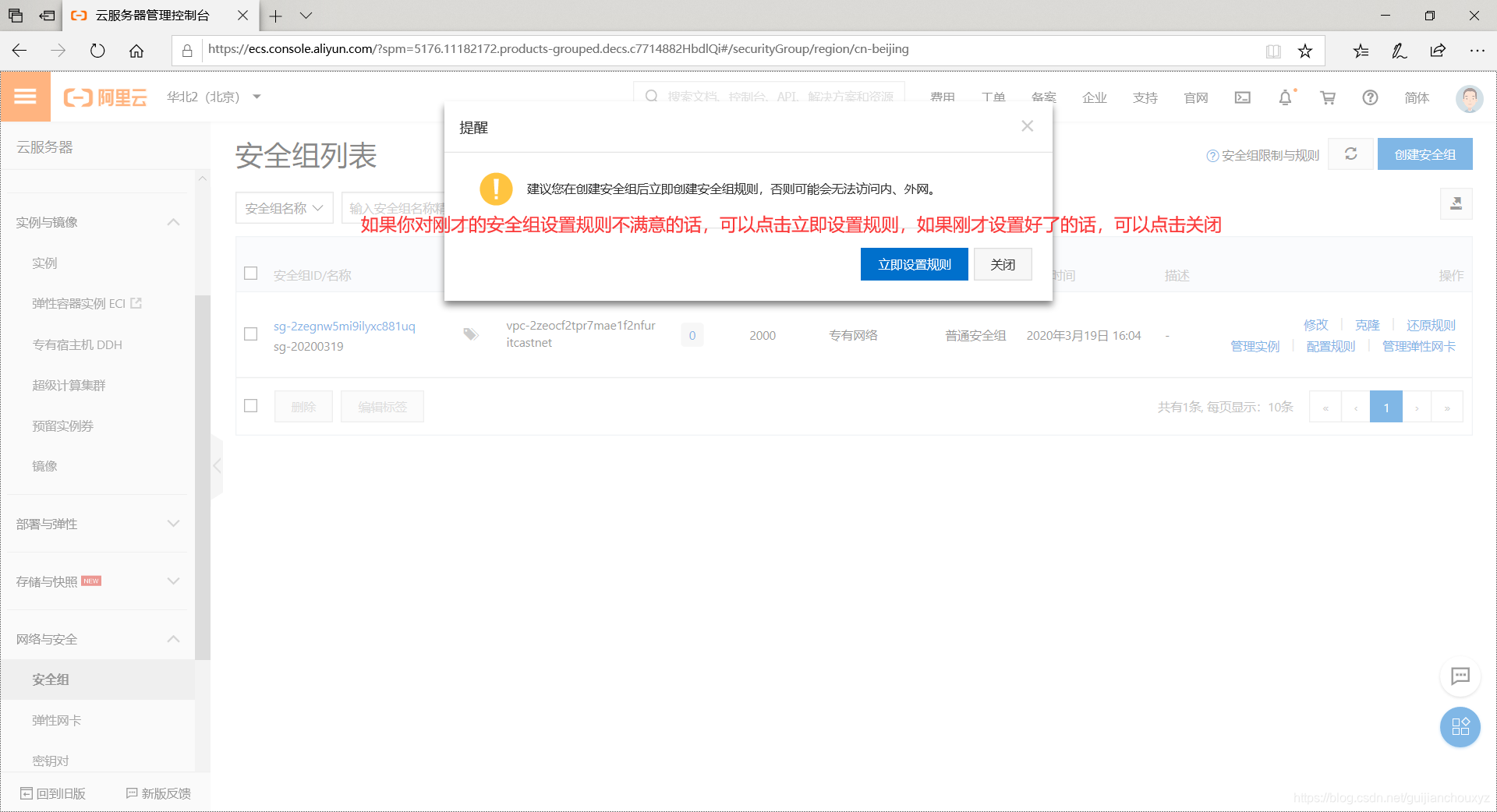
Task: Click the tag icon for sg-20200319
Action: pos(471,334)
